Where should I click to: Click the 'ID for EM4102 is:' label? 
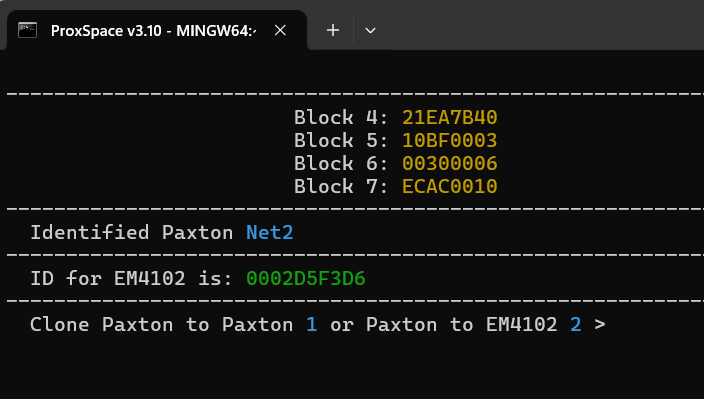[x=131, y=279]
